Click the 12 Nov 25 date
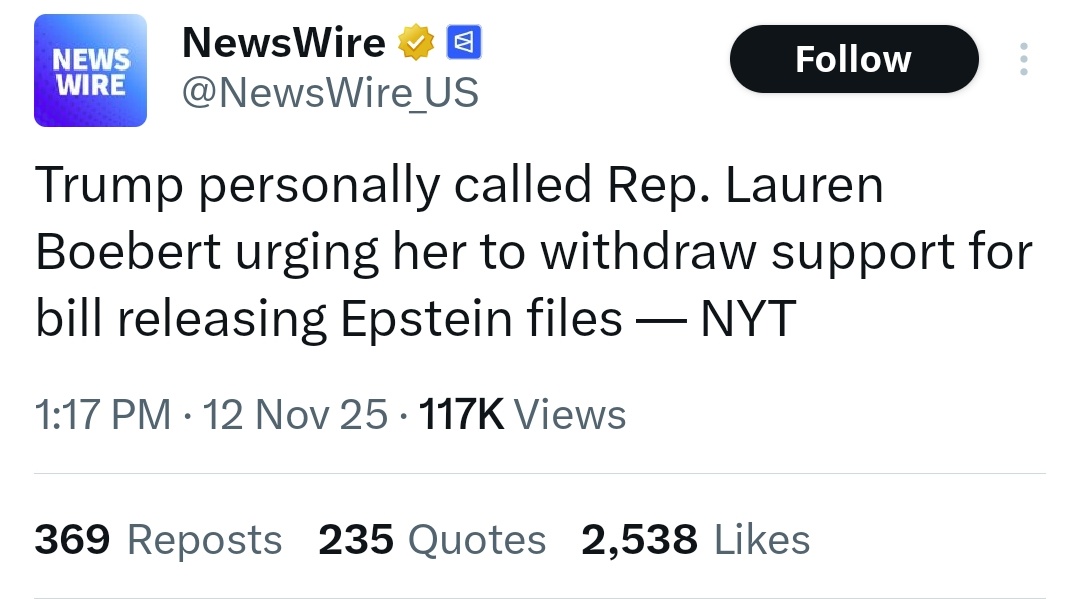1066x599 pixels. tap(295, 414)
